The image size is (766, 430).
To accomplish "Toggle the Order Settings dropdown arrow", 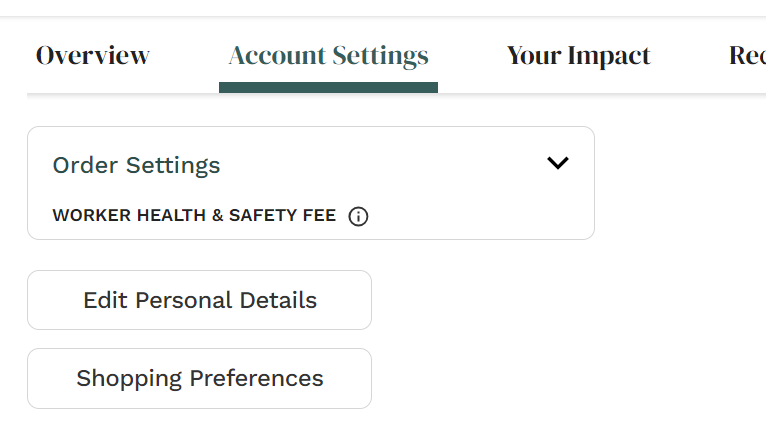I will click(558, 163).
